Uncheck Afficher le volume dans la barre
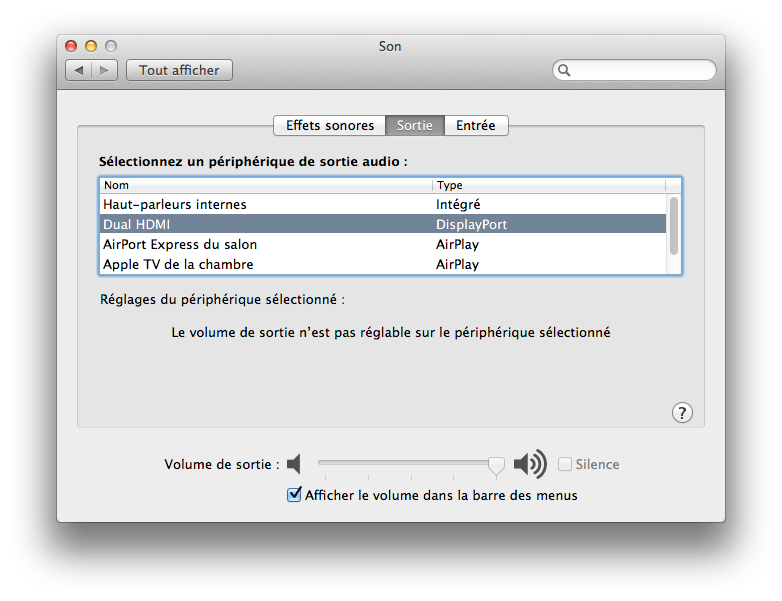The height and width of the screenshot is (601, 782). point(294,494)
